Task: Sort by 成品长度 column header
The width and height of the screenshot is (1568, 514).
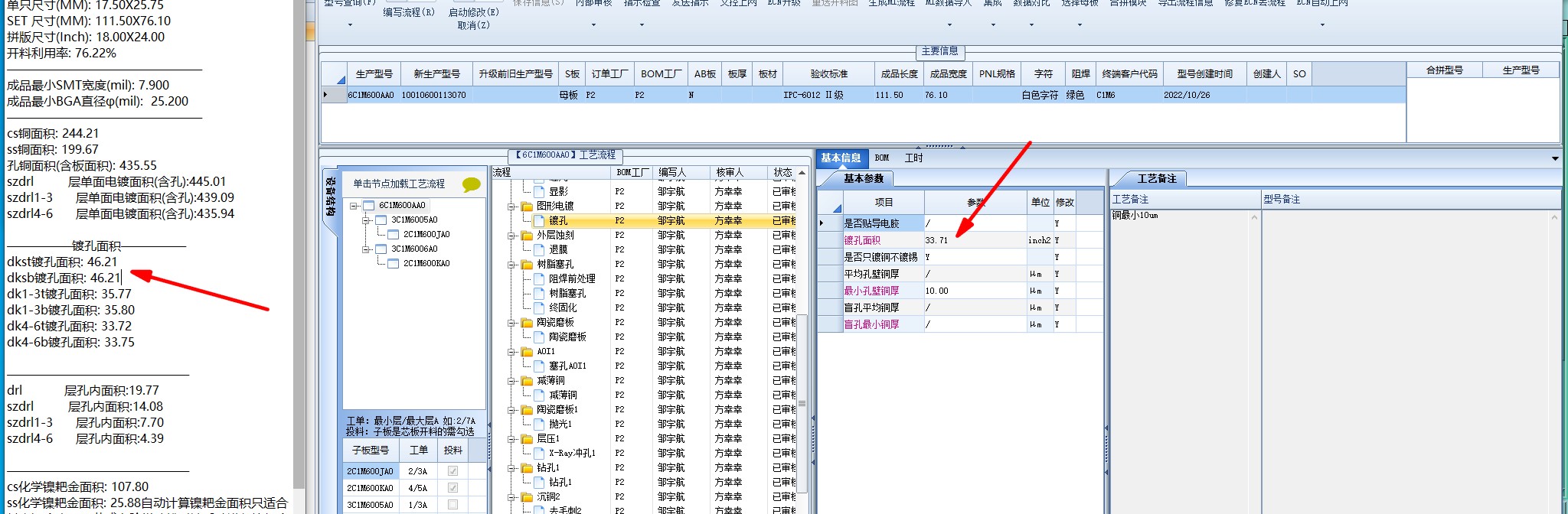Action: tap(899, 74)
